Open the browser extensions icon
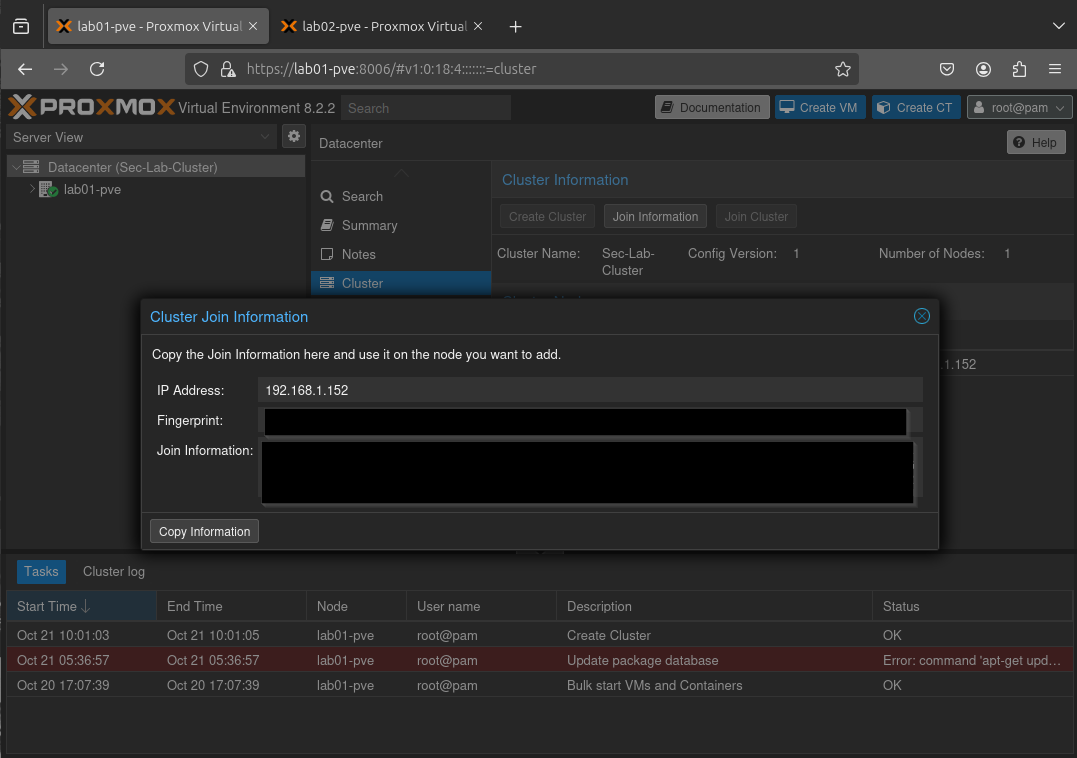Image resolution: width=1077 pixels, height=758 pixels. [1019, 69]
